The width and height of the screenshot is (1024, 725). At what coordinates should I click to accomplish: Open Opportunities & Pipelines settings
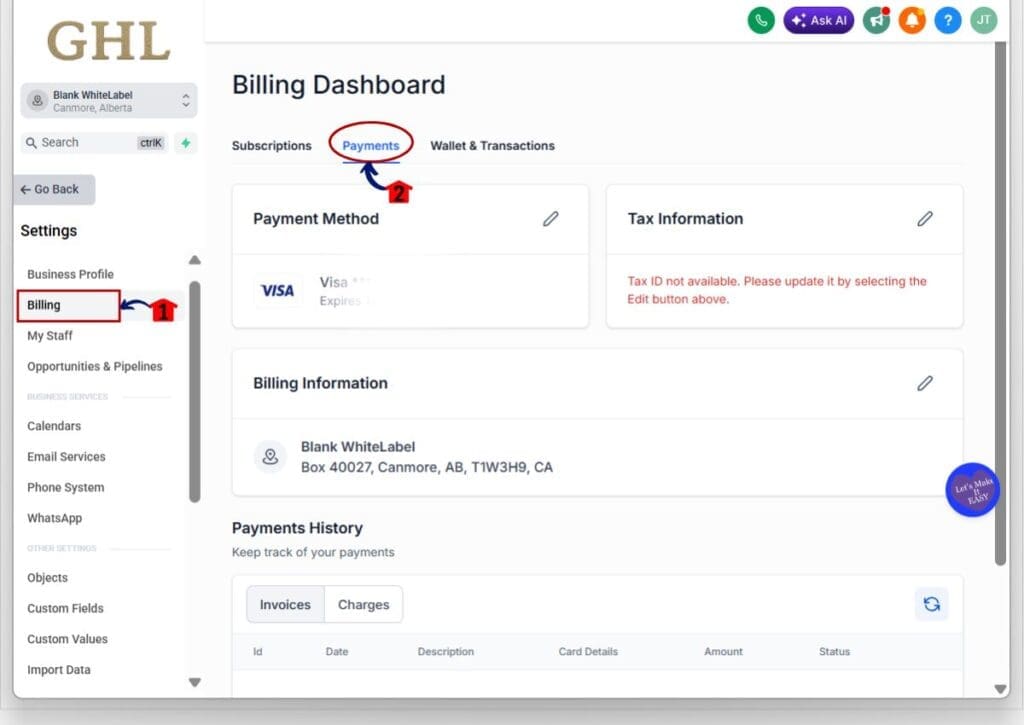pos(95,366)
